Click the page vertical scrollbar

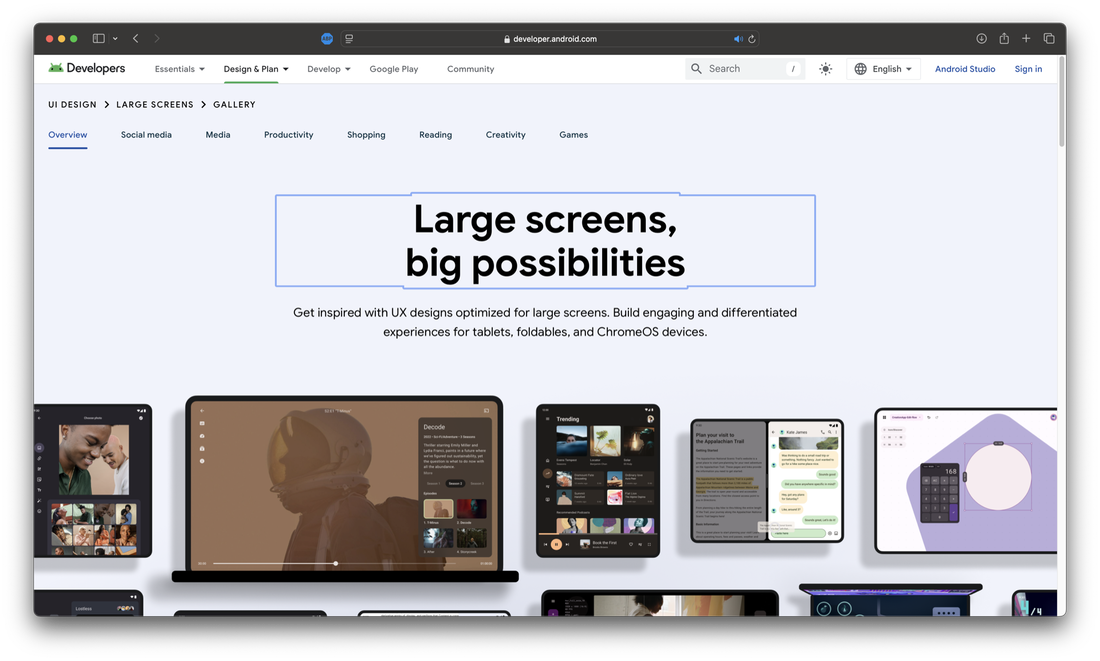(x=1061, y=101)
